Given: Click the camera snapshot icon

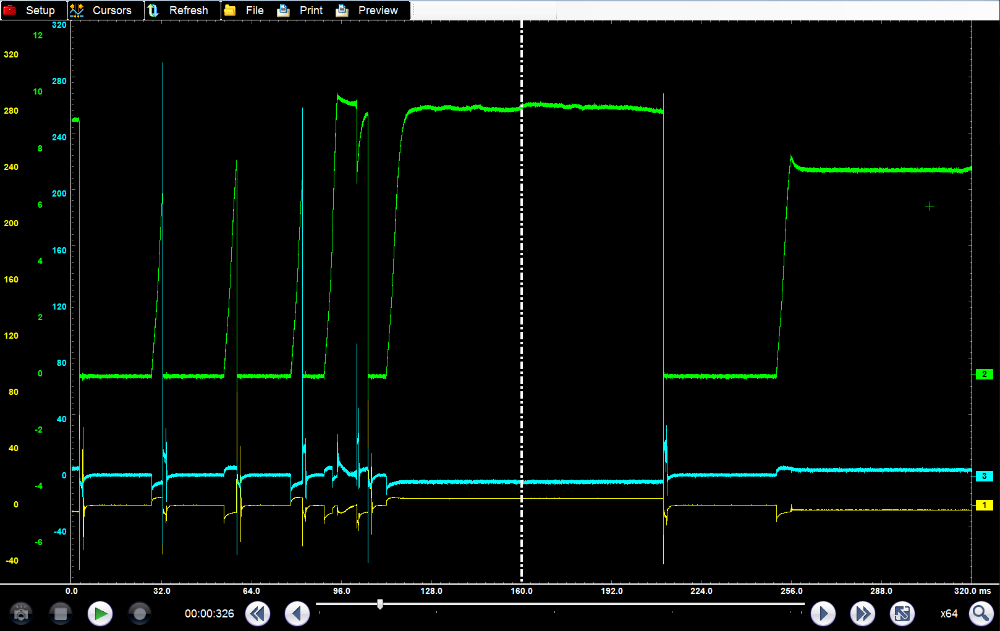Looking at the screenshot, I should point(21,613).
